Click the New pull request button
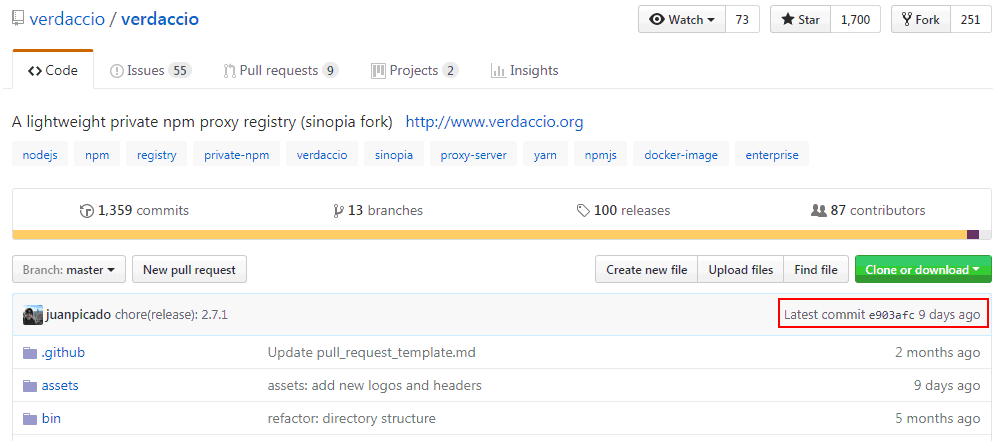Viewport: 993px width, 441px height. [189, 269]
